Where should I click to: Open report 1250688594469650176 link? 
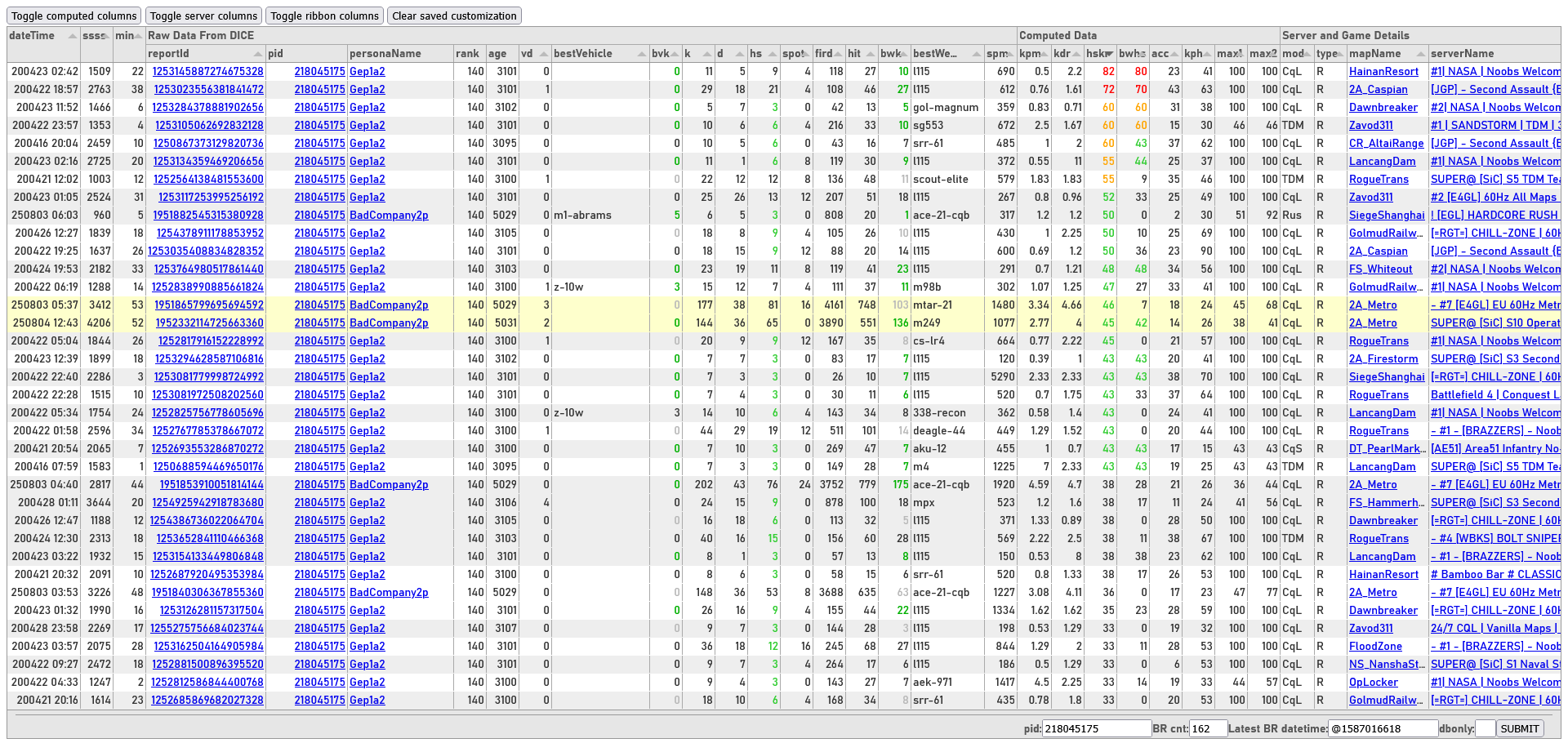point(208,467)
